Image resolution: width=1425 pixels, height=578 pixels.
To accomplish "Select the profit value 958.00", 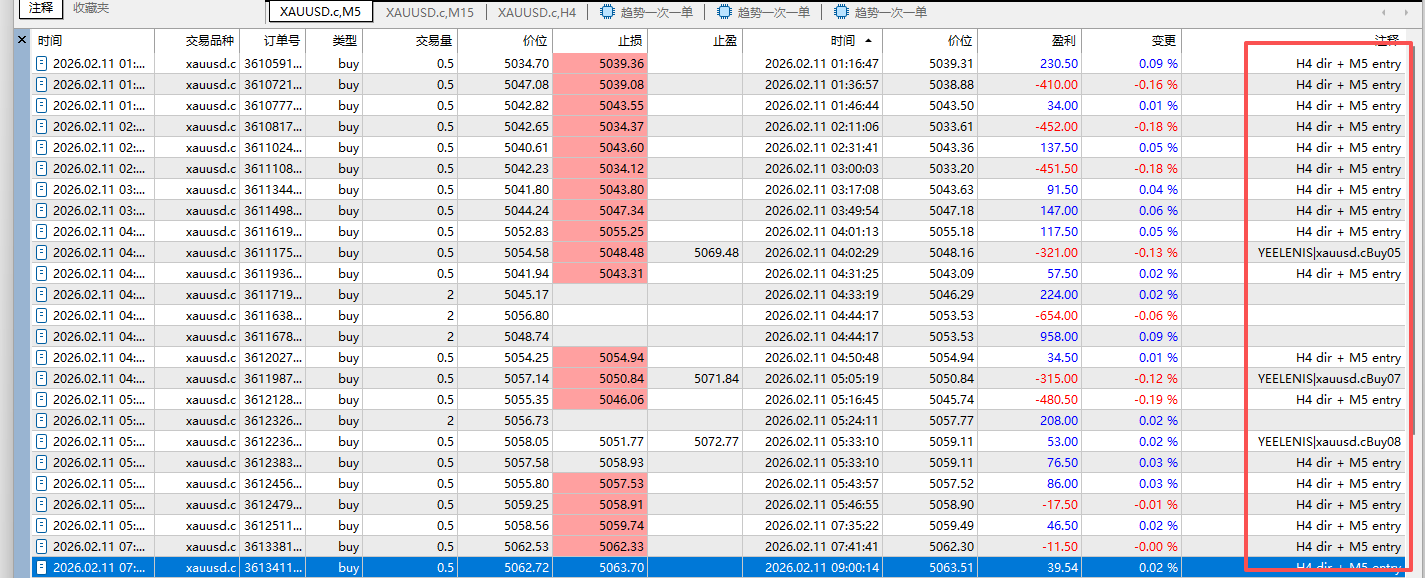I will click(1058, 336).
